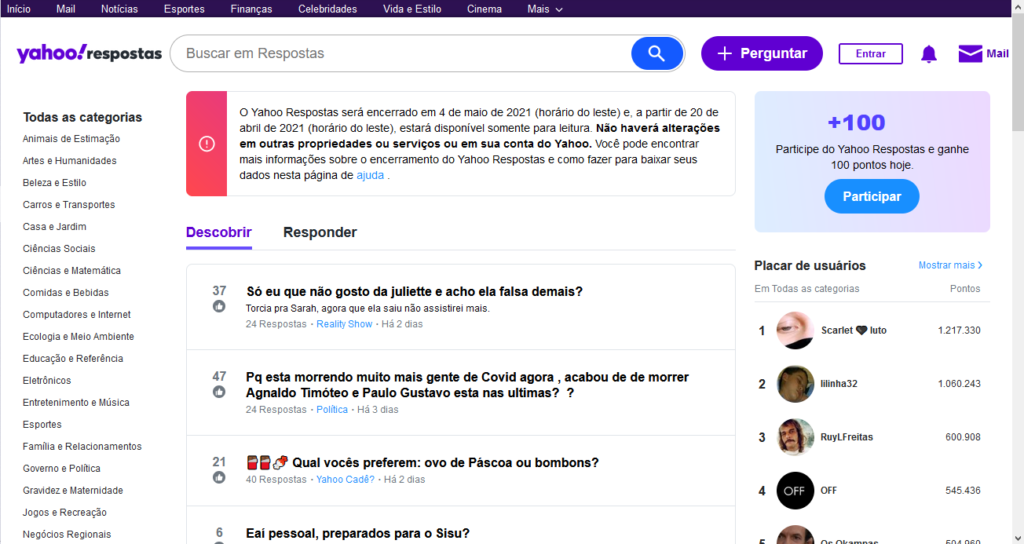The image size is (1024, 544).
Task: Open Finanças in the top navigation
Action: click(251, 9)
